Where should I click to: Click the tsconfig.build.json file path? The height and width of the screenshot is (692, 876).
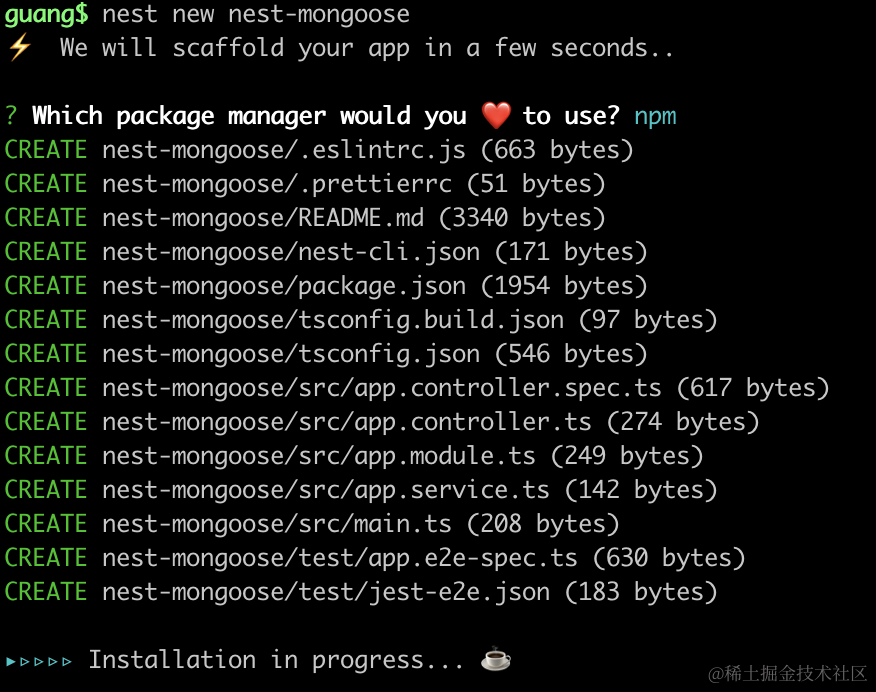[333, 320]
